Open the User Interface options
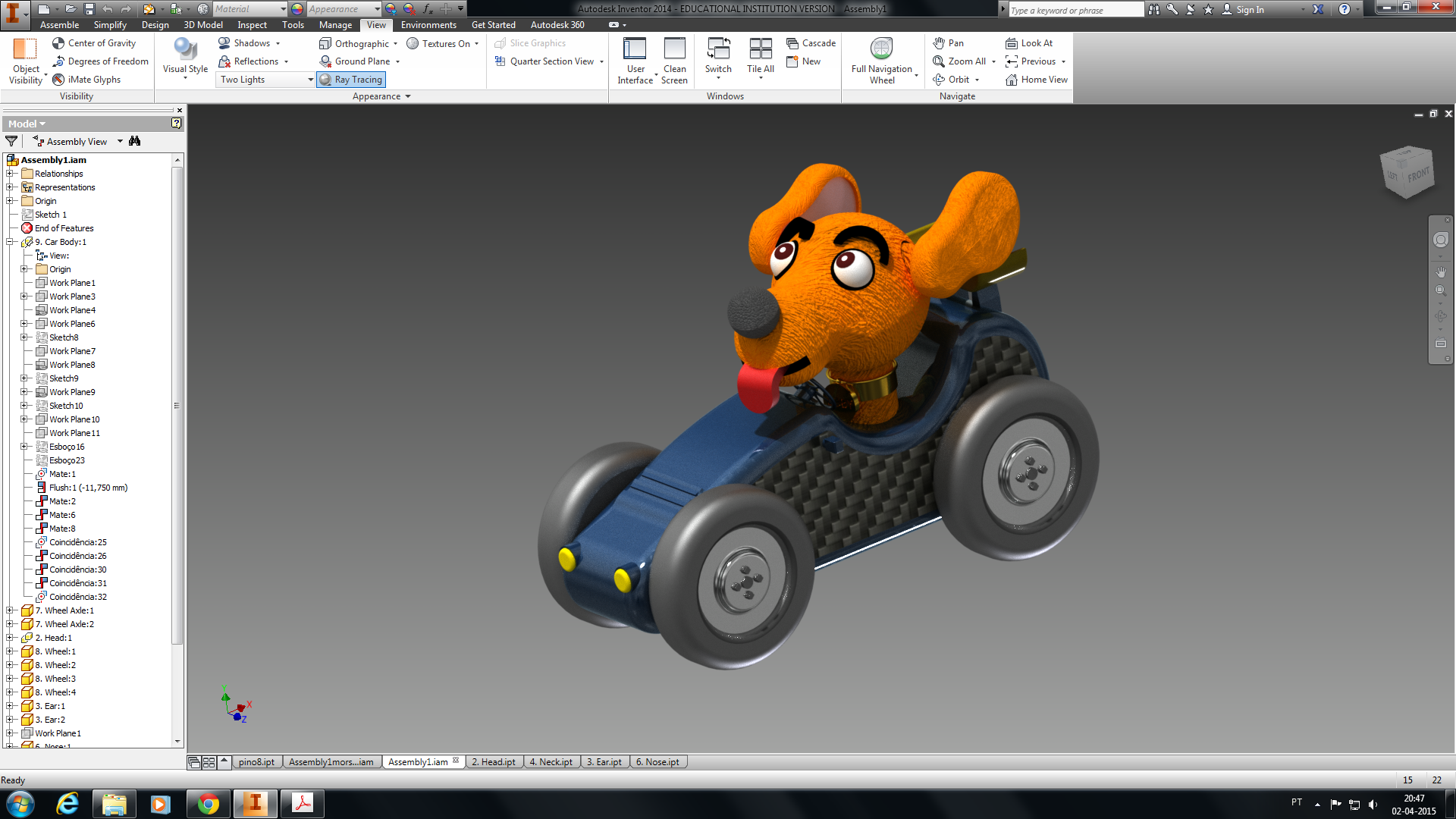1456x819 pixels. coord(635,61)
